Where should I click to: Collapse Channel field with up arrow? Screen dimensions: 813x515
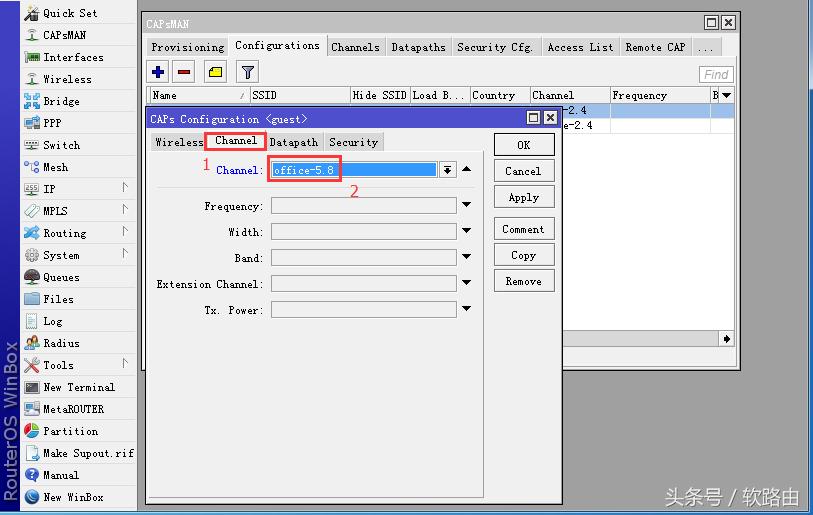point(467,169)
